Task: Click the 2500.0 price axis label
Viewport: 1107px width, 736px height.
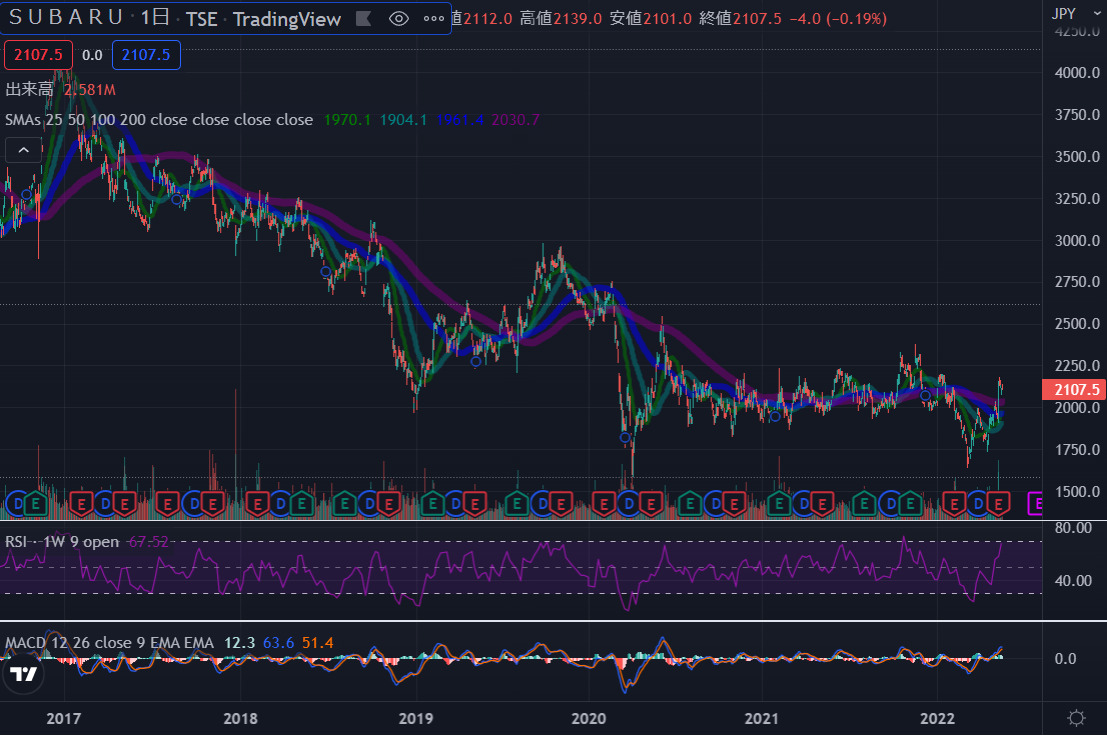Action: click(x=1077, y=324)
